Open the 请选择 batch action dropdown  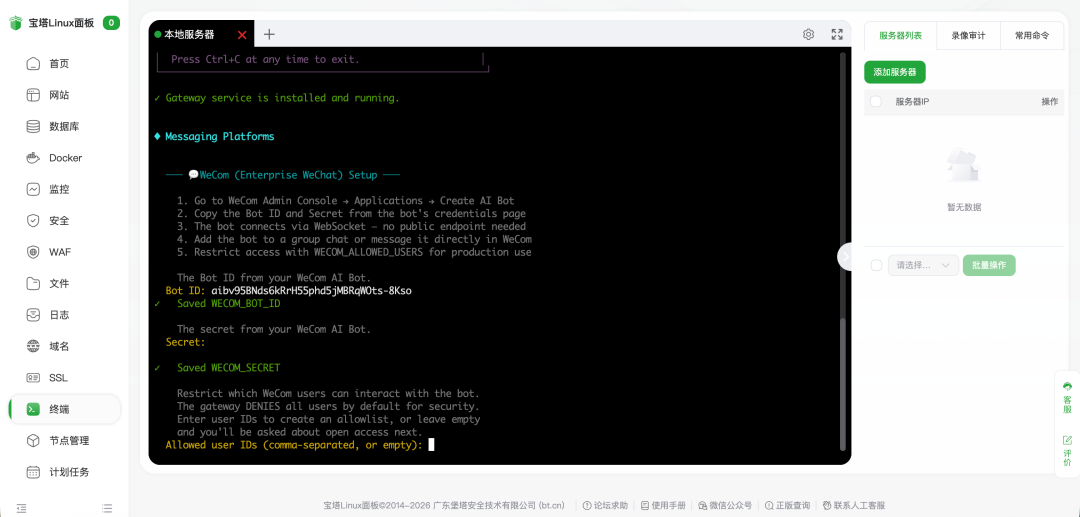[923, 265]
